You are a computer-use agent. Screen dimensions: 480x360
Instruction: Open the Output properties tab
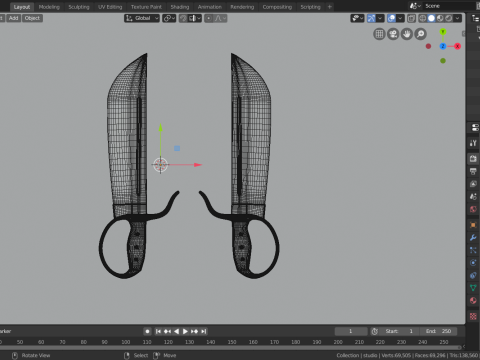pos(473,171)
